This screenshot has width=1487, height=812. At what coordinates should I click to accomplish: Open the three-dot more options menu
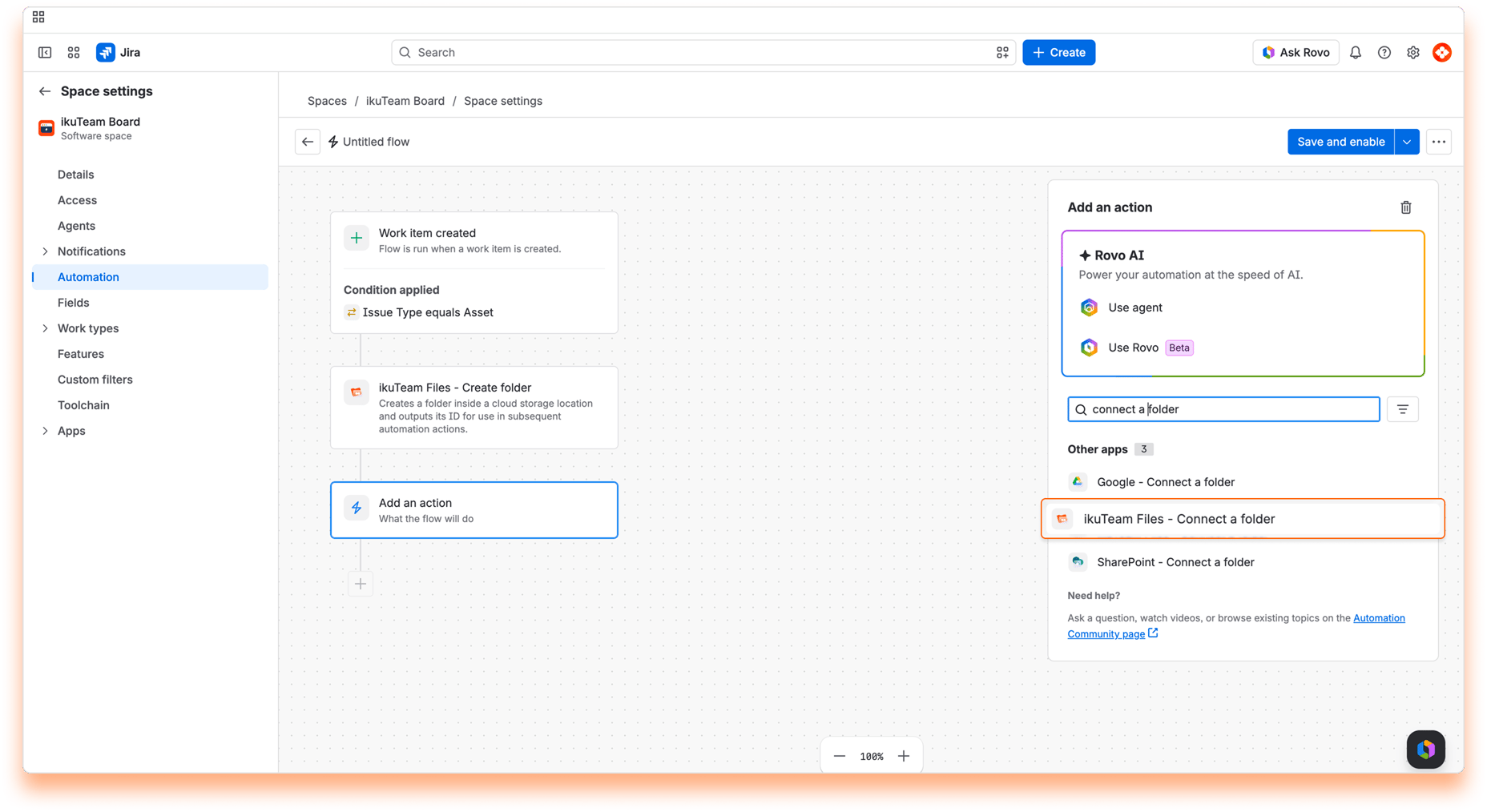click(x=1439, y=142)
